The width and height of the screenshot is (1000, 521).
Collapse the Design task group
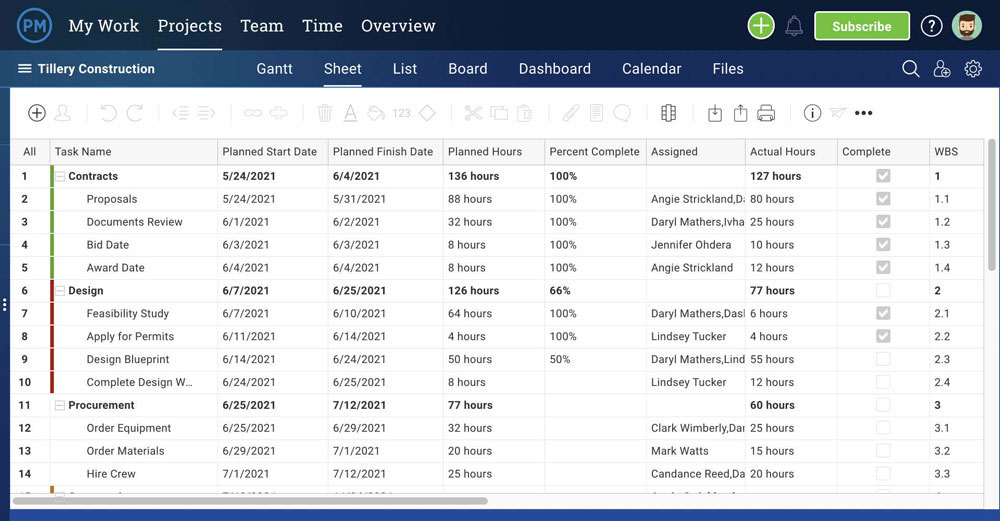(60, 291)
